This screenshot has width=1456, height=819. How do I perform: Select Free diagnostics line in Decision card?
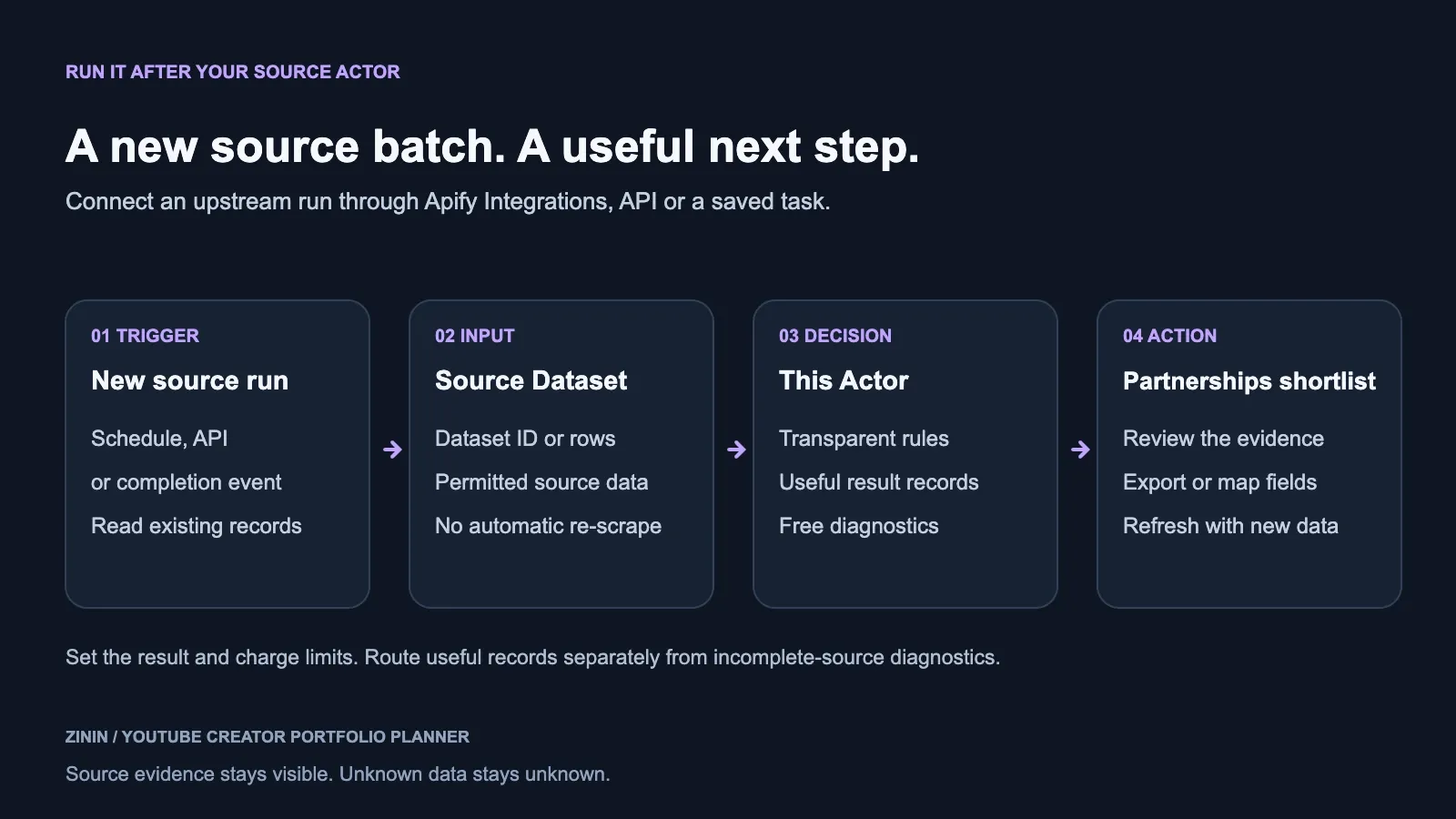coord(858,526)
